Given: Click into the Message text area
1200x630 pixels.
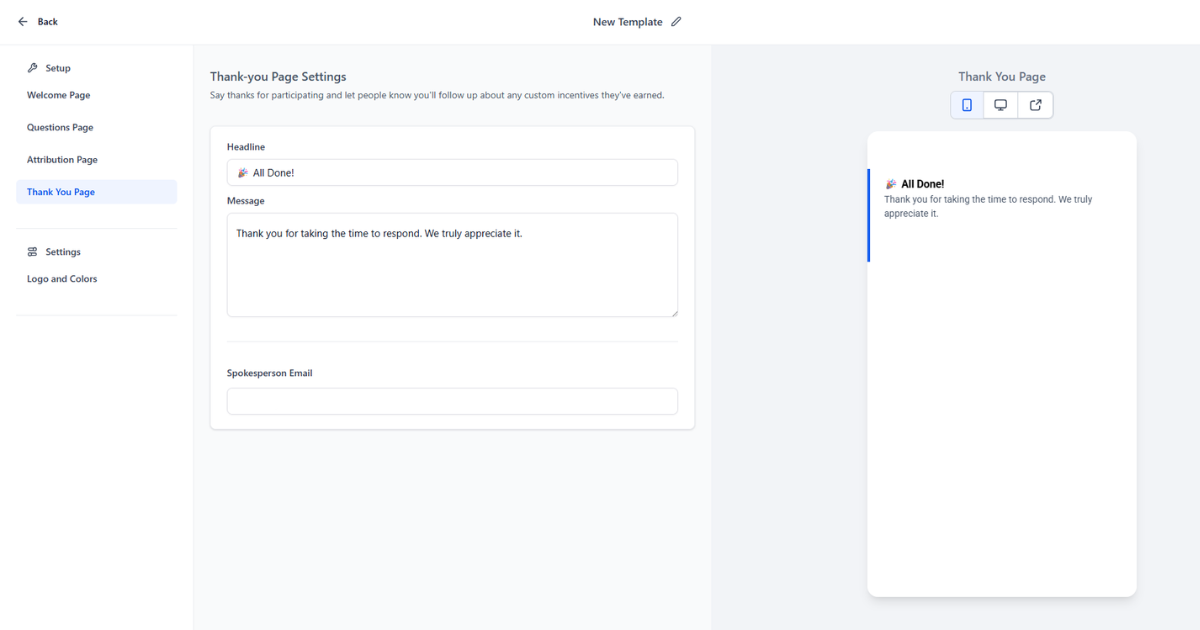Looking at the screenshot, I should pyautogui.click(x=452, y=265).
